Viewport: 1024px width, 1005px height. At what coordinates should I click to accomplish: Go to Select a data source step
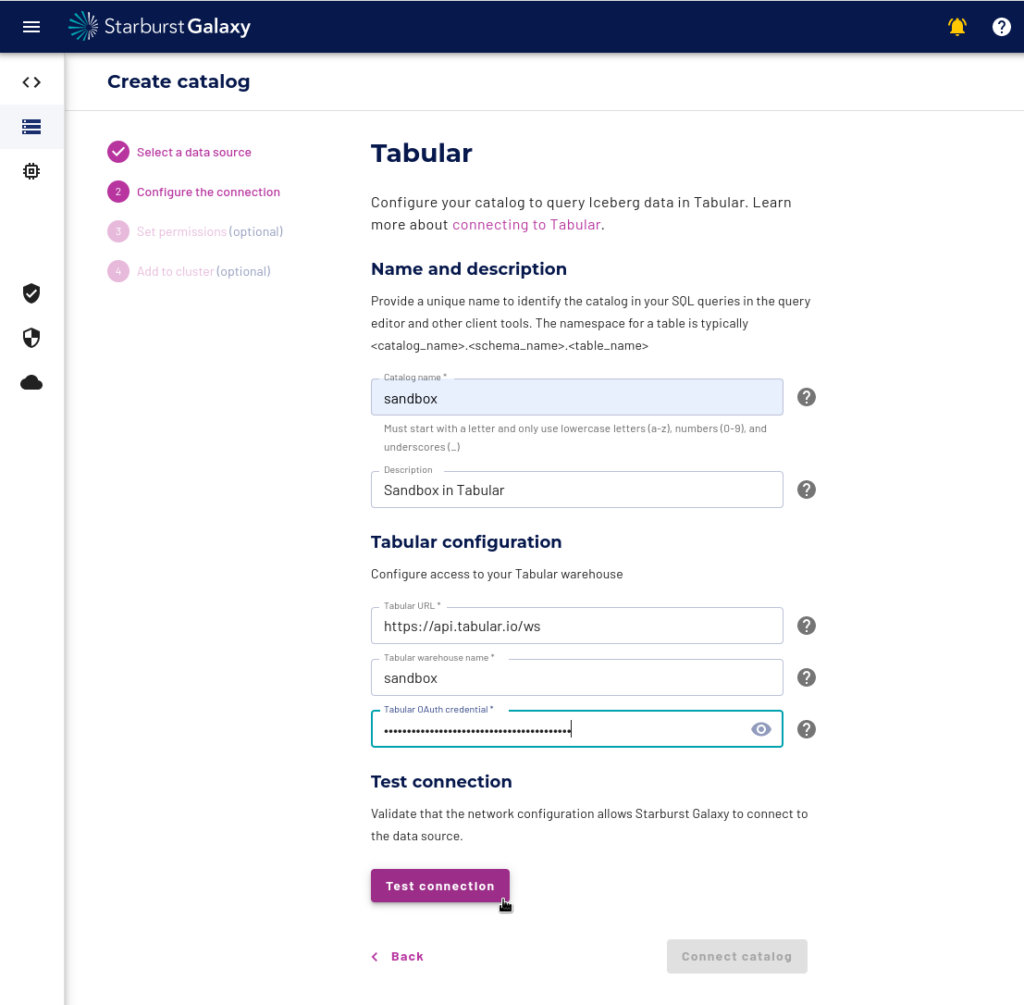tap(194, 152)
